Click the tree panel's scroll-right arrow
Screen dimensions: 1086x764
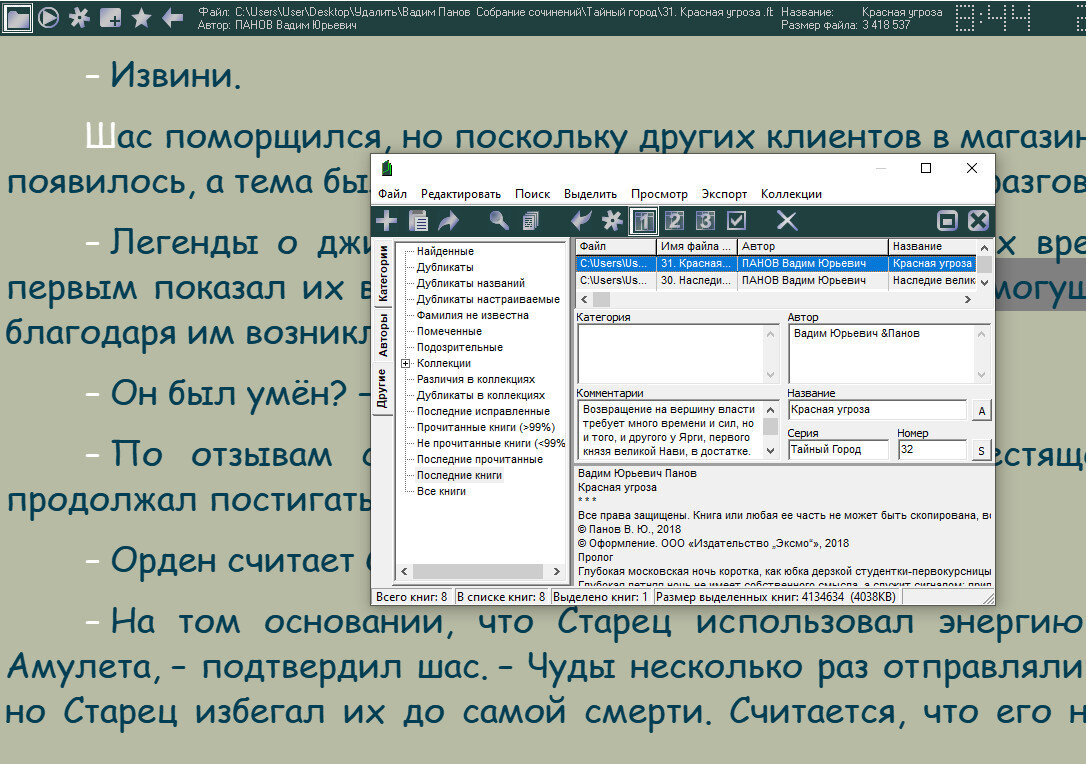(x=557, y=571)
